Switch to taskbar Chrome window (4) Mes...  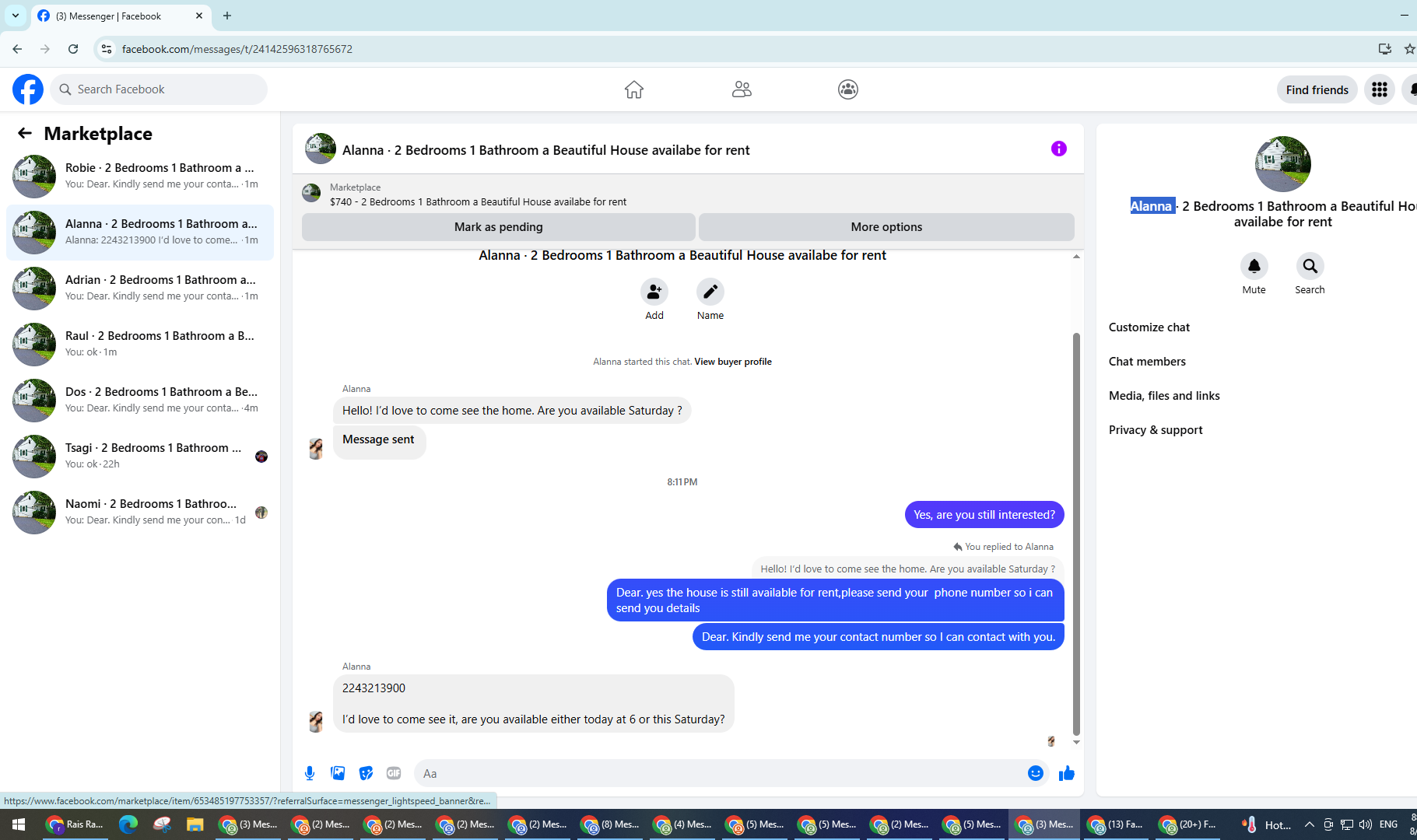(682, 824)
